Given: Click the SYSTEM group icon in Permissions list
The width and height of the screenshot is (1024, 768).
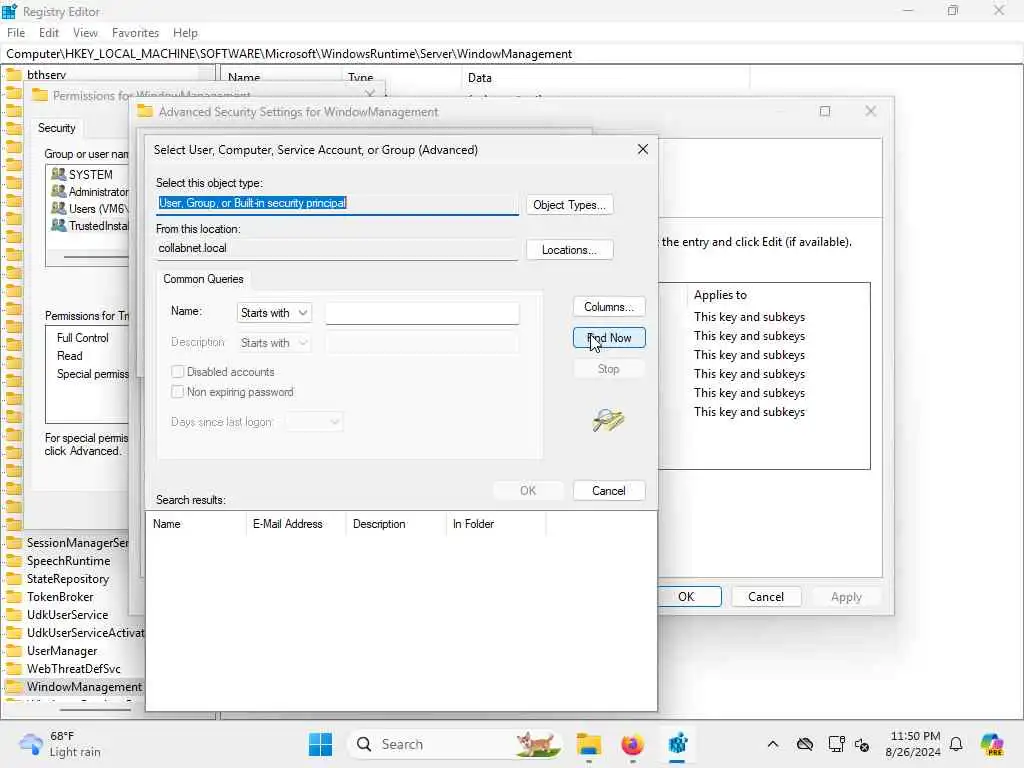Looking at the screenshot, I should [x=58, y=174].
